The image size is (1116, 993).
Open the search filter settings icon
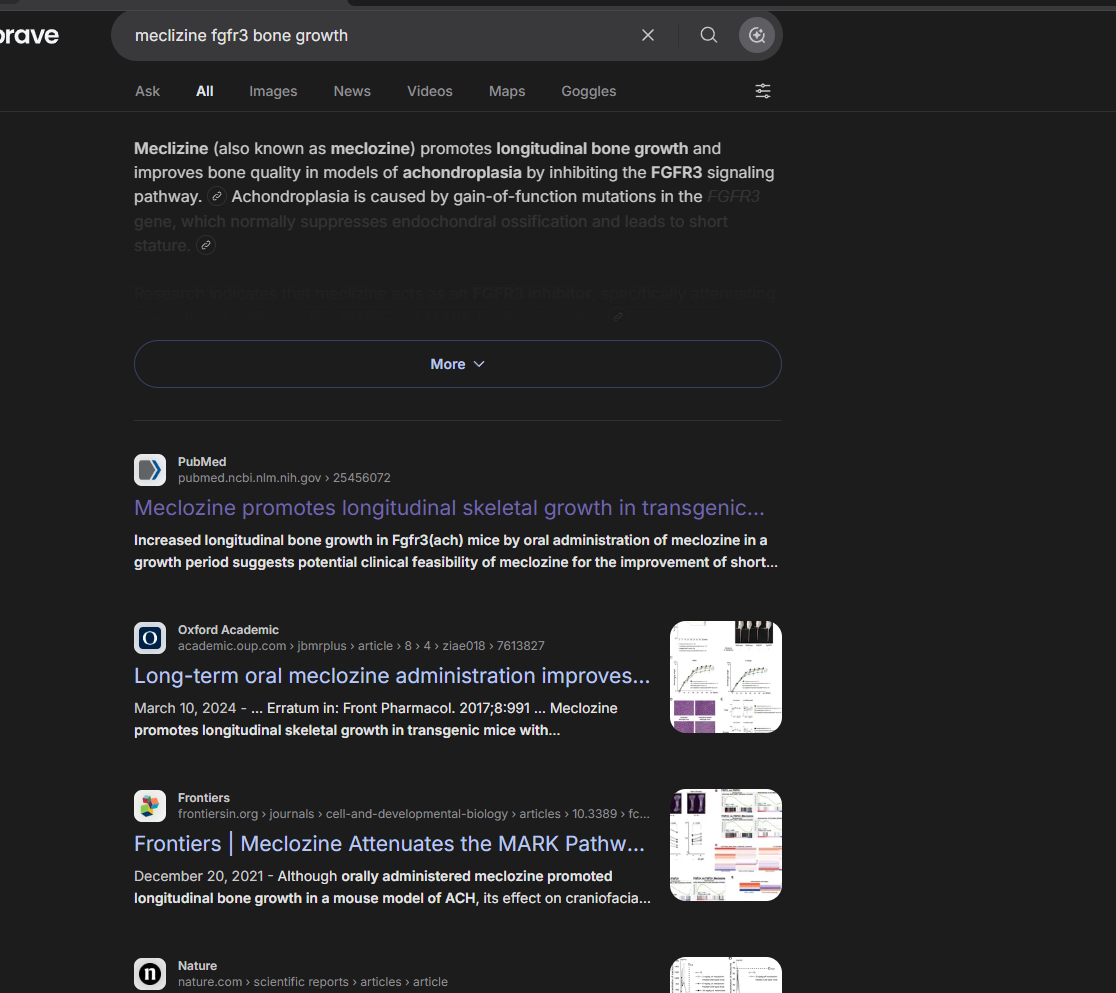pos(762,91)
